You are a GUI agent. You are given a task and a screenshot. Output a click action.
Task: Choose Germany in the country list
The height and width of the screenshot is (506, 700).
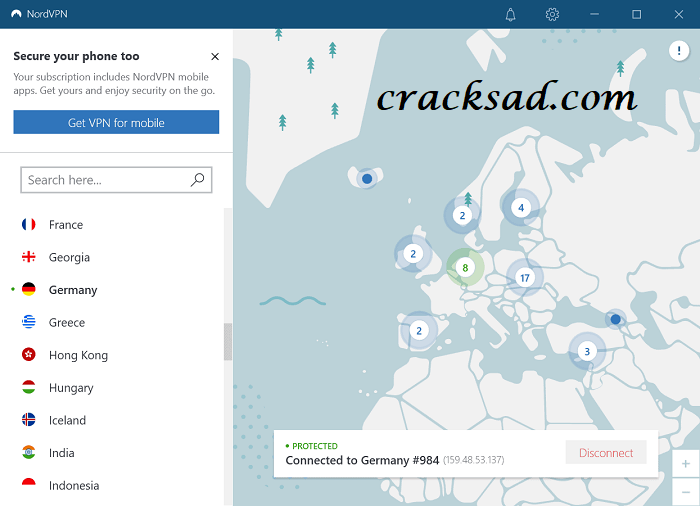click(x=73, y=290)
